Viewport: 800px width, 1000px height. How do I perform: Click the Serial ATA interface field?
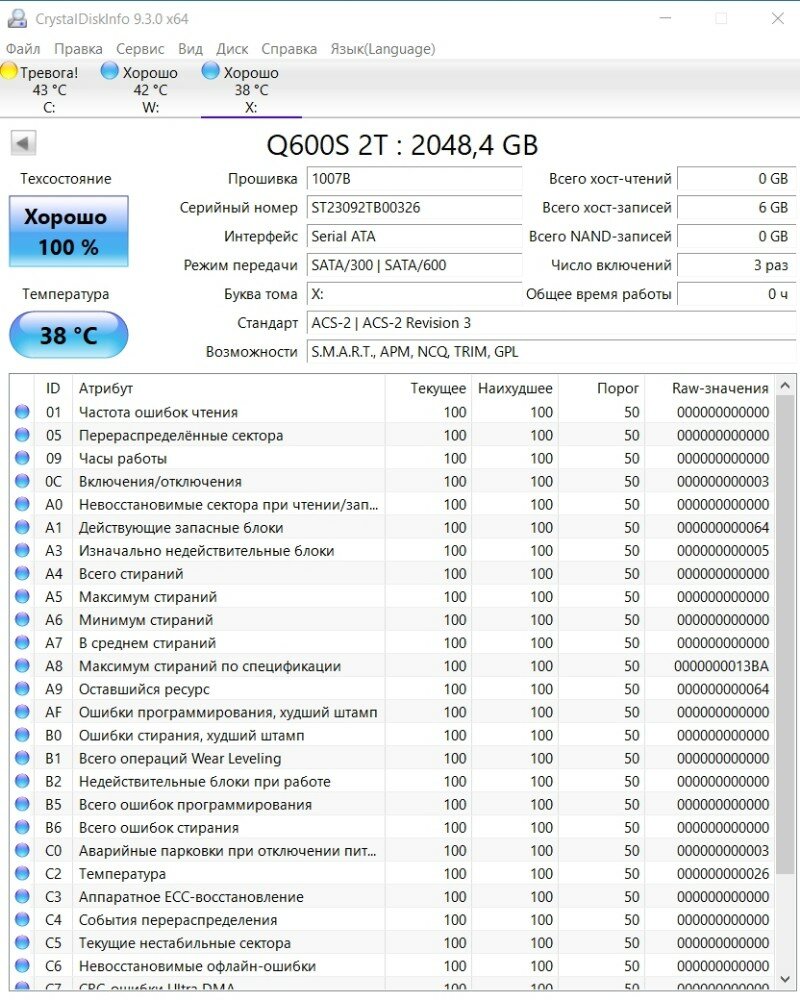point(414,237)
